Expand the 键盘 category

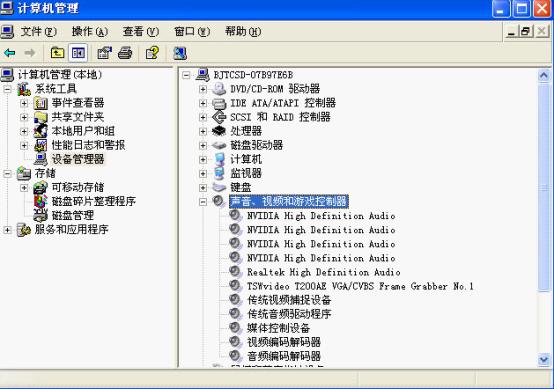tap(203, 188)
